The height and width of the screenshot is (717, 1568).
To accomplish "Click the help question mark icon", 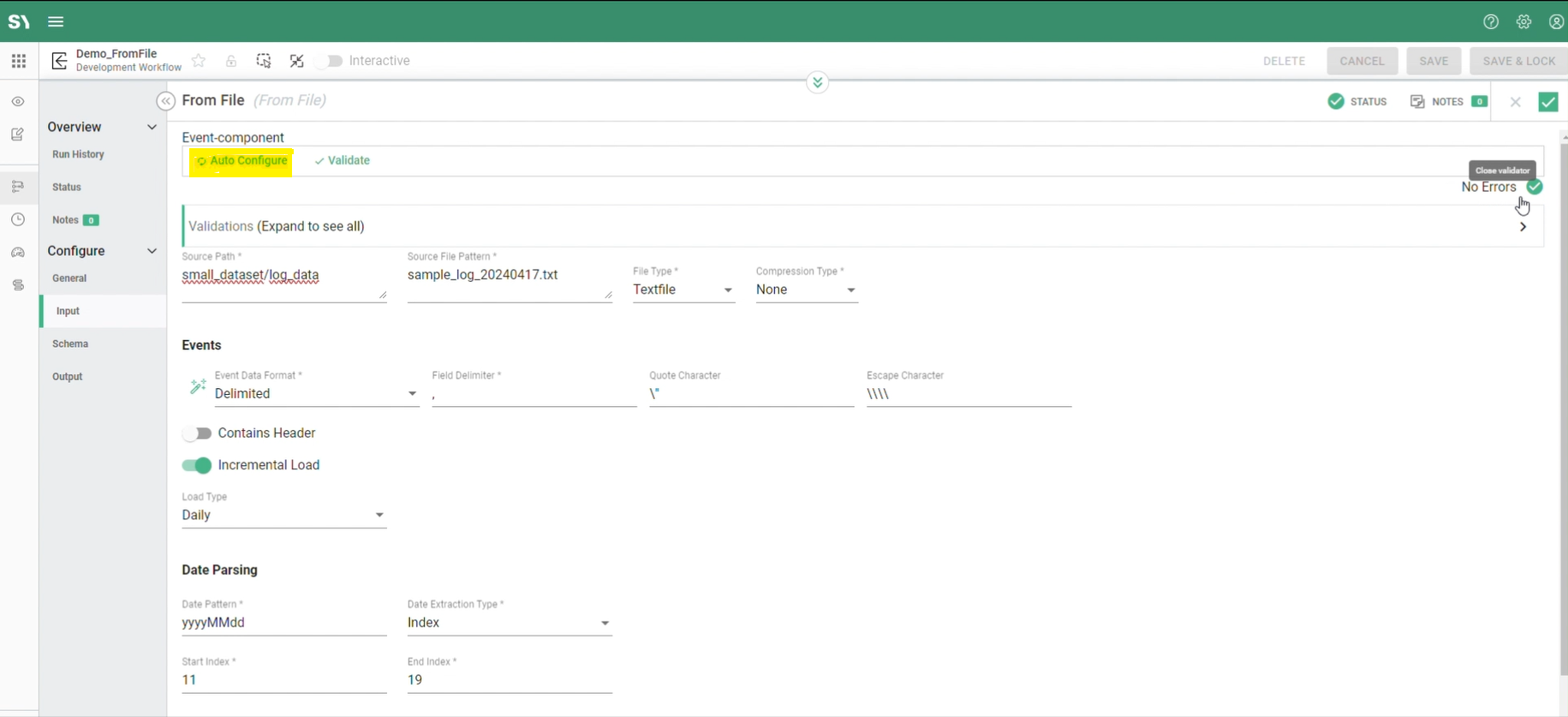I will (1491, 21).
